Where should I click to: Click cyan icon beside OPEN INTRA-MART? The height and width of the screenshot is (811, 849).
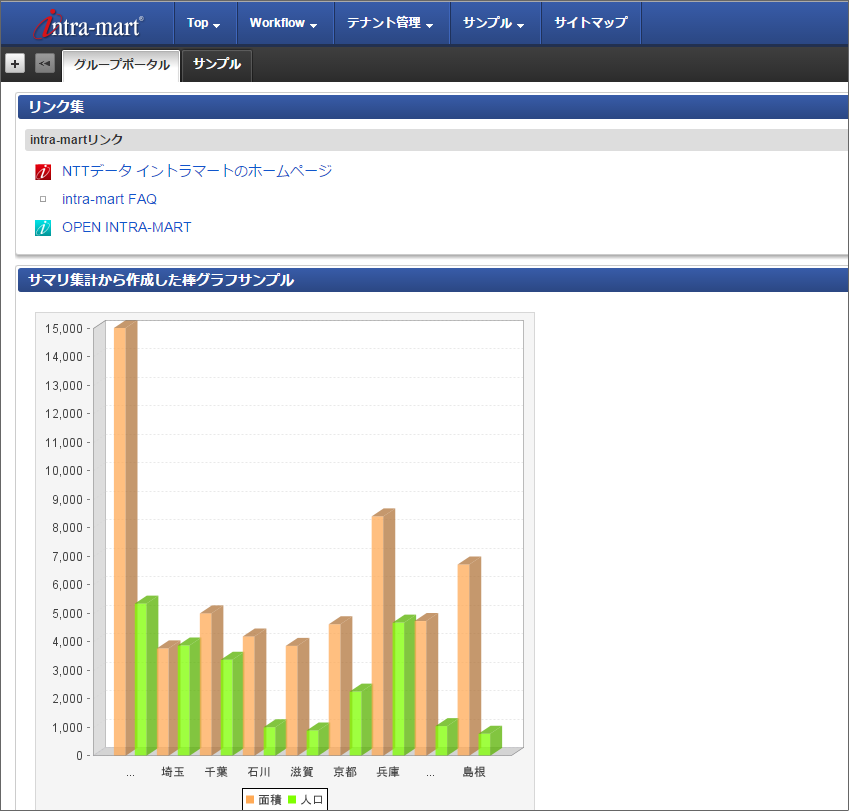tap(43, 228)
